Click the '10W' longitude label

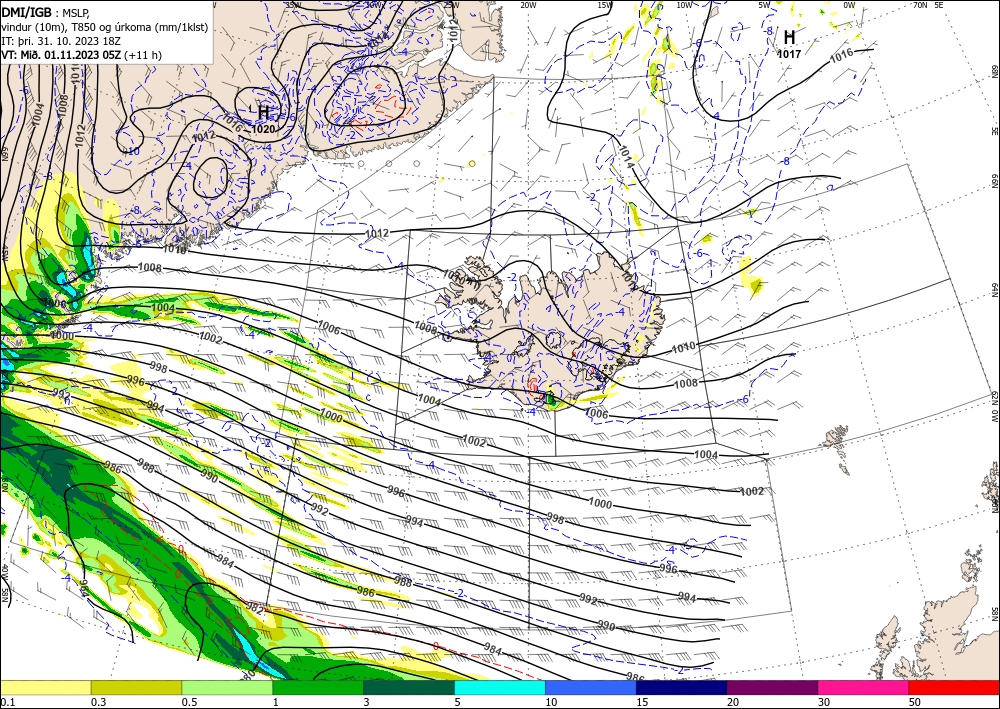[x=684, y=5]
